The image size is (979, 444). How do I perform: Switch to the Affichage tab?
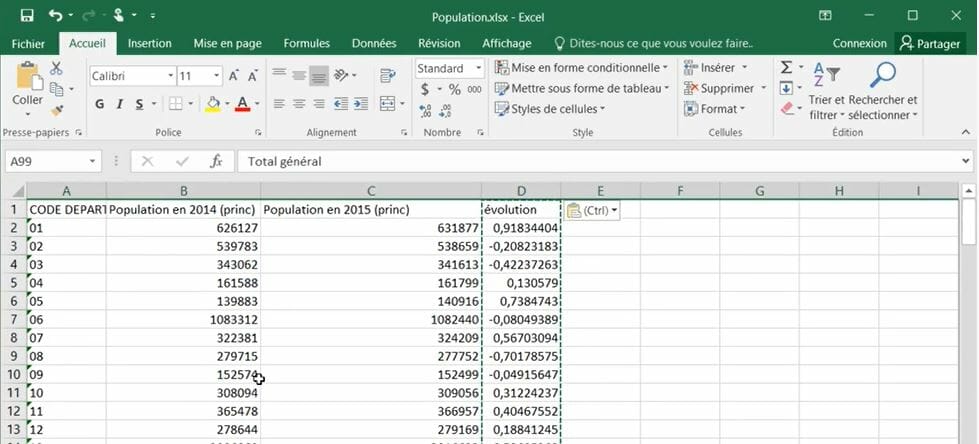[506, 44]
